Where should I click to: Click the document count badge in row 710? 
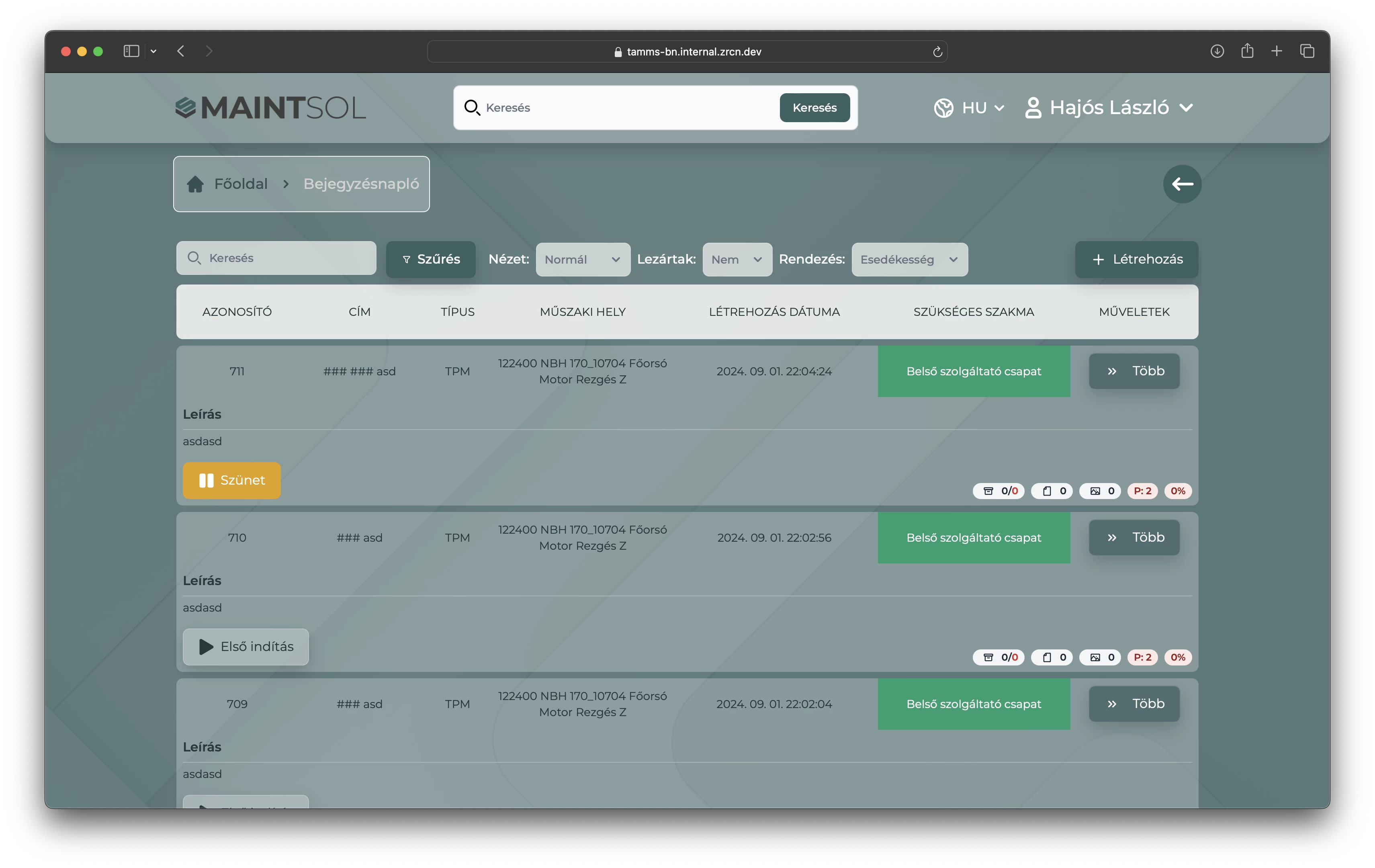[1052, 657]
